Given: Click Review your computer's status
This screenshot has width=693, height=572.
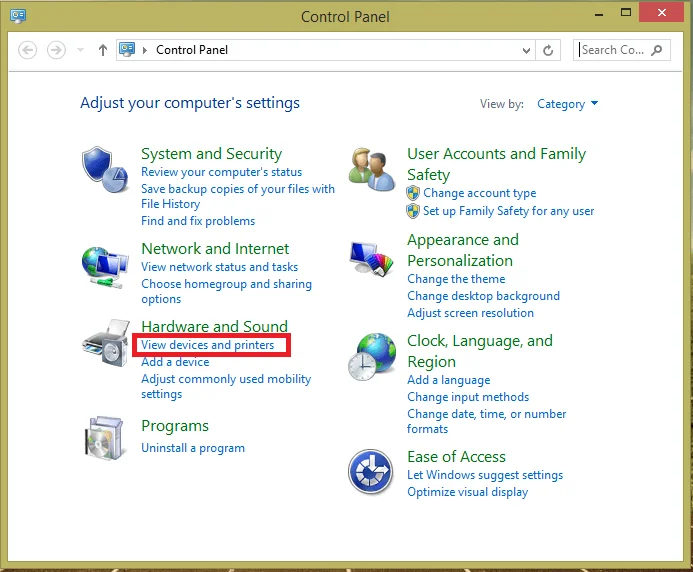Looking at the screenshot, I should pos(221,172).
